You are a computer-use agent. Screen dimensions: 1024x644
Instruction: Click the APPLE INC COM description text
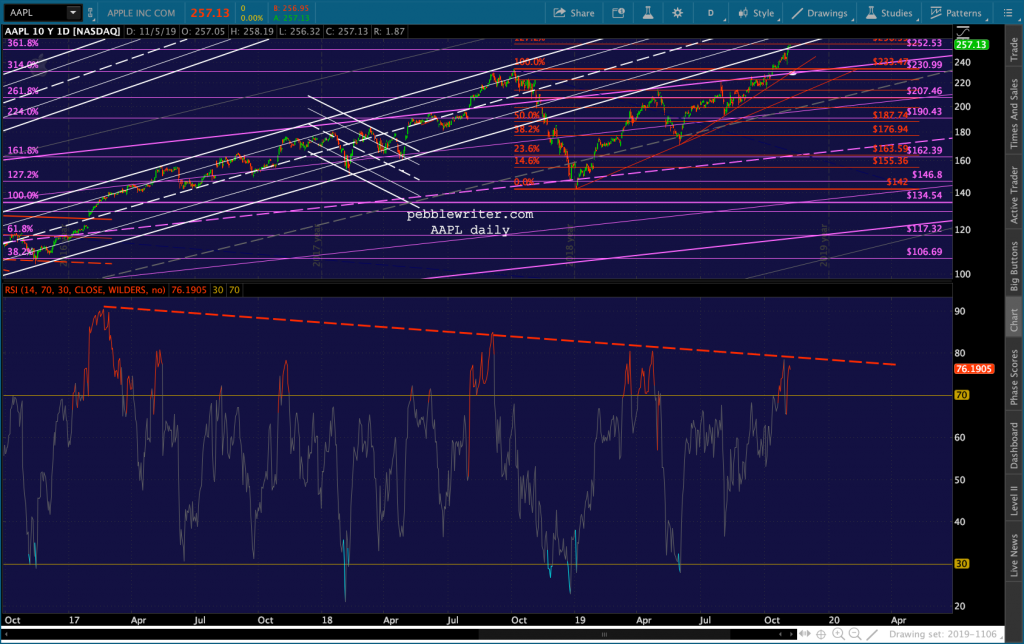pos(141,13)
